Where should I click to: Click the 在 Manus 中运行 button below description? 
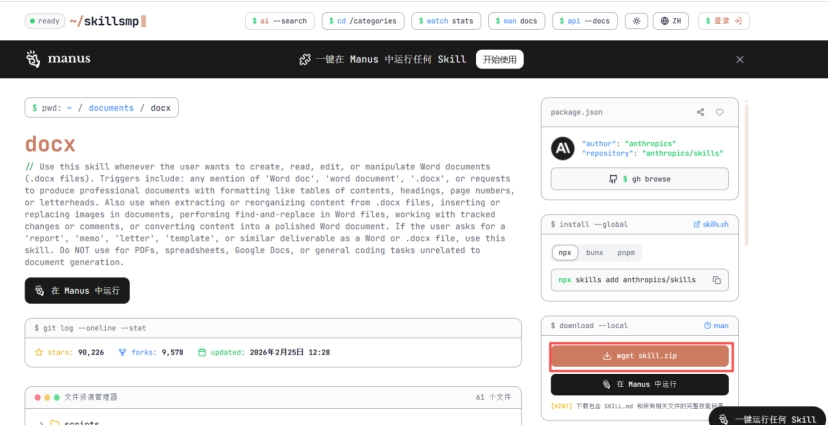(x=77, y=291)
